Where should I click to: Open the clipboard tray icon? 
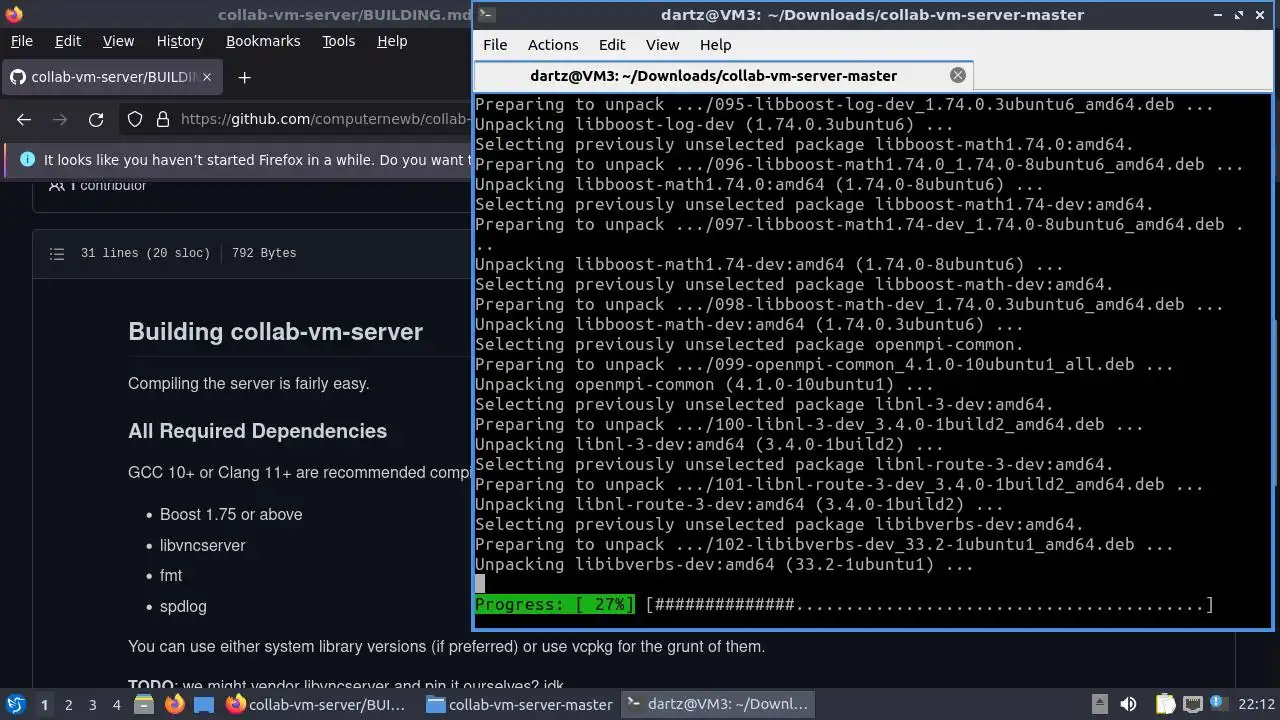(1164, 705)
